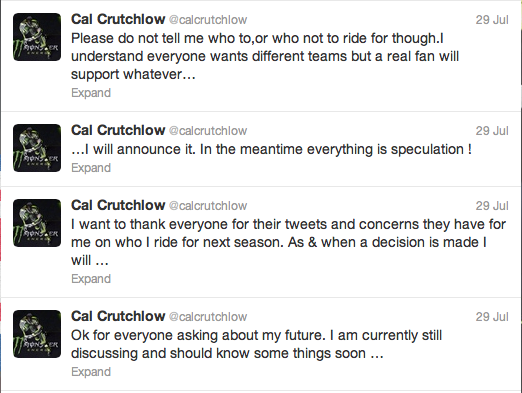Expand the 'I want to thank everyone' tweet
Viewport: 522px width, 393px height.
point(91,279)
